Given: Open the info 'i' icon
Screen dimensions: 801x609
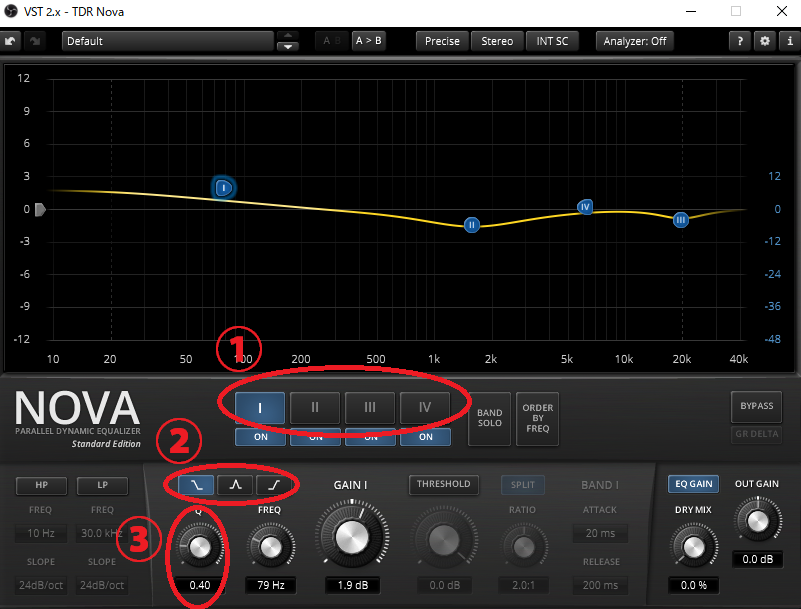Looking at the screenshot, I should (x=790, y=41).
